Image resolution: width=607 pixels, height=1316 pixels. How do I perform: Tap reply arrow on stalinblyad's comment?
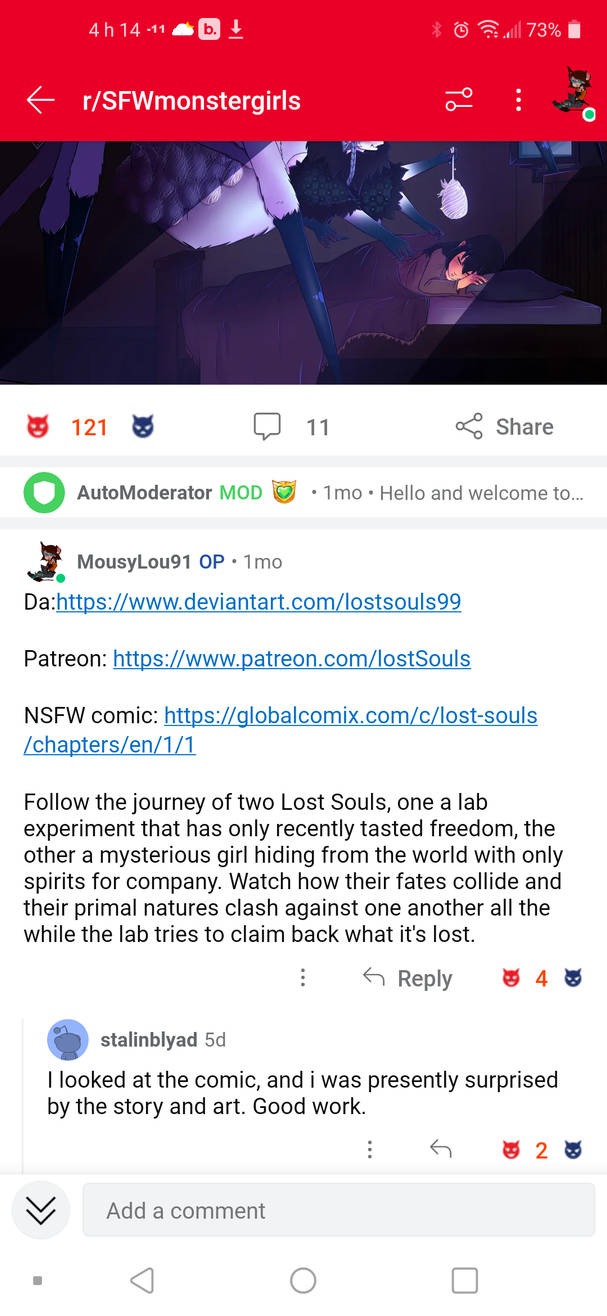click(441, 1150)
